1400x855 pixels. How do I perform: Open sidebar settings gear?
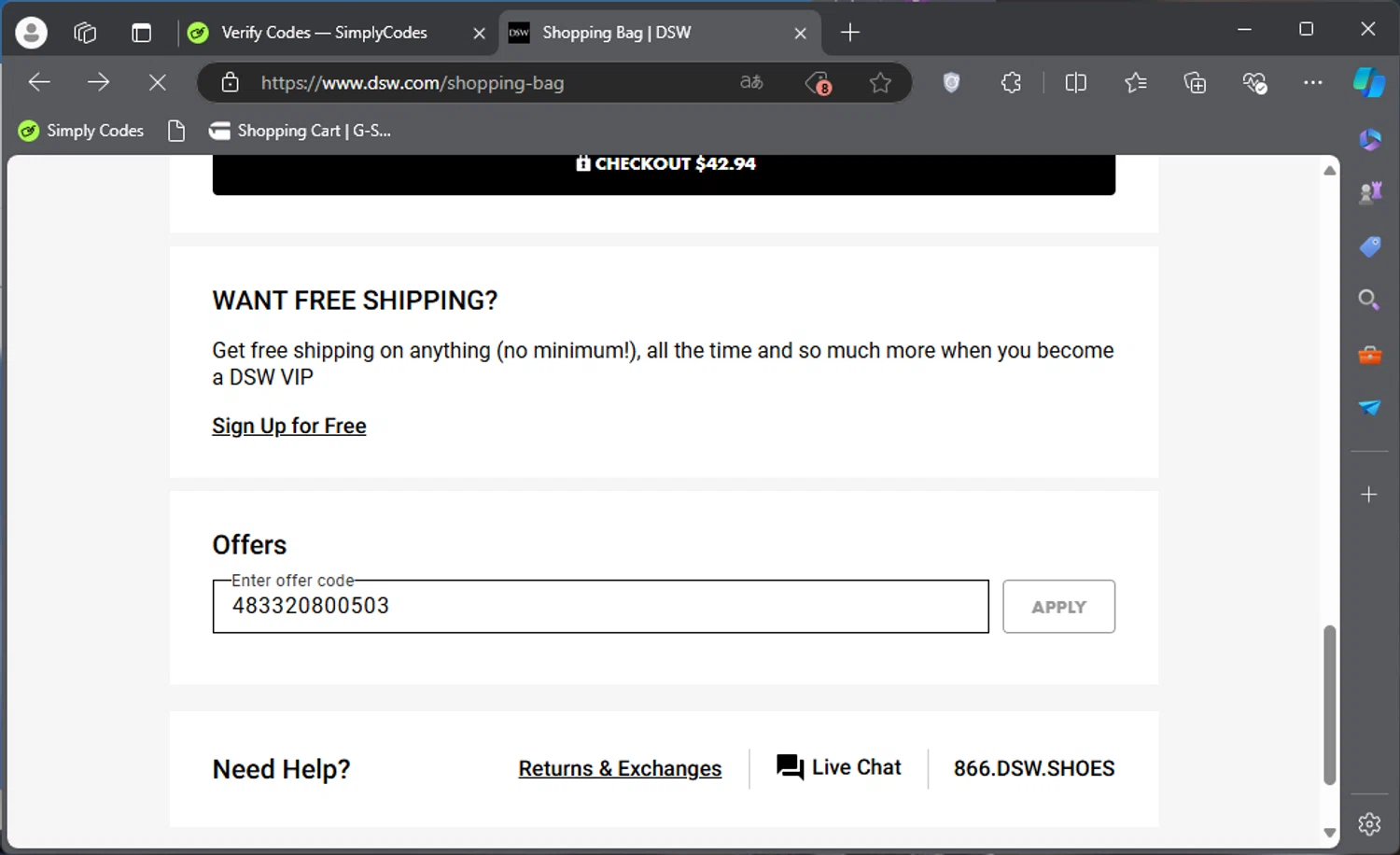(x=1369, y=824)
